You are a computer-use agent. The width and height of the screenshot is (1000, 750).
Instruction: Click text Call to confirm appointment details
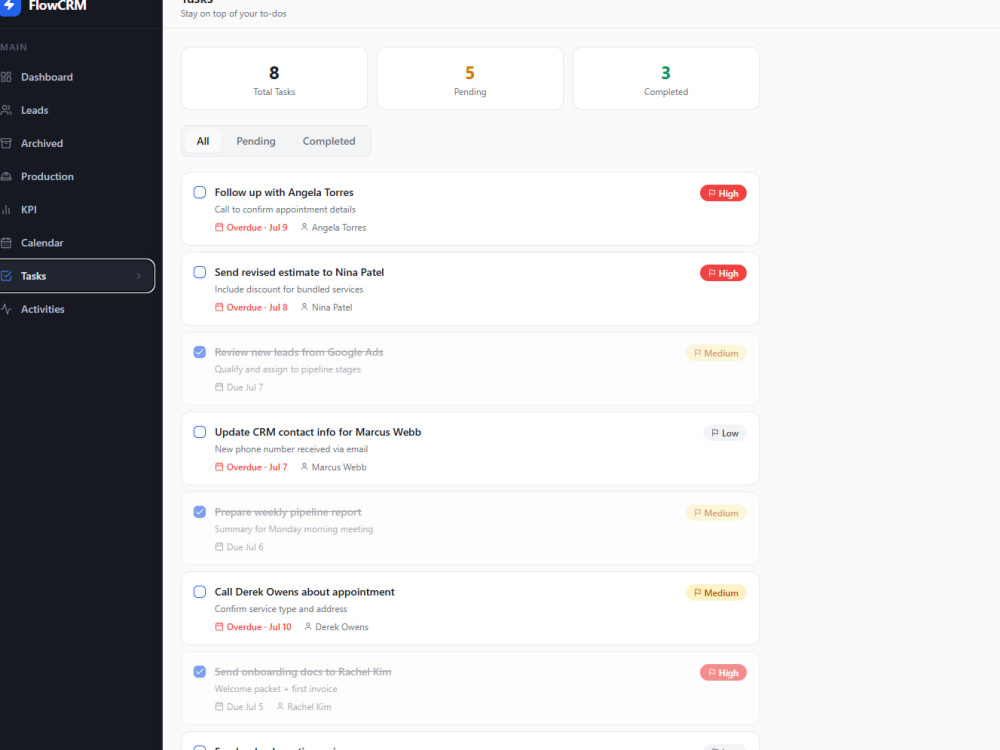click(285, 210)
